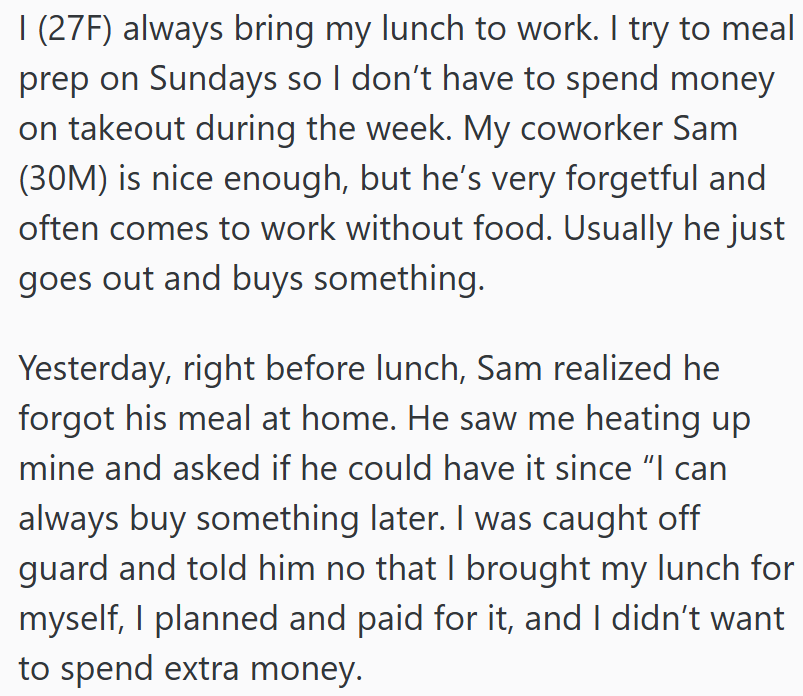The image size is (803, 696).
Task: Click the word "forgetful"
Action: pyautogui.click(x=613, y=179)
